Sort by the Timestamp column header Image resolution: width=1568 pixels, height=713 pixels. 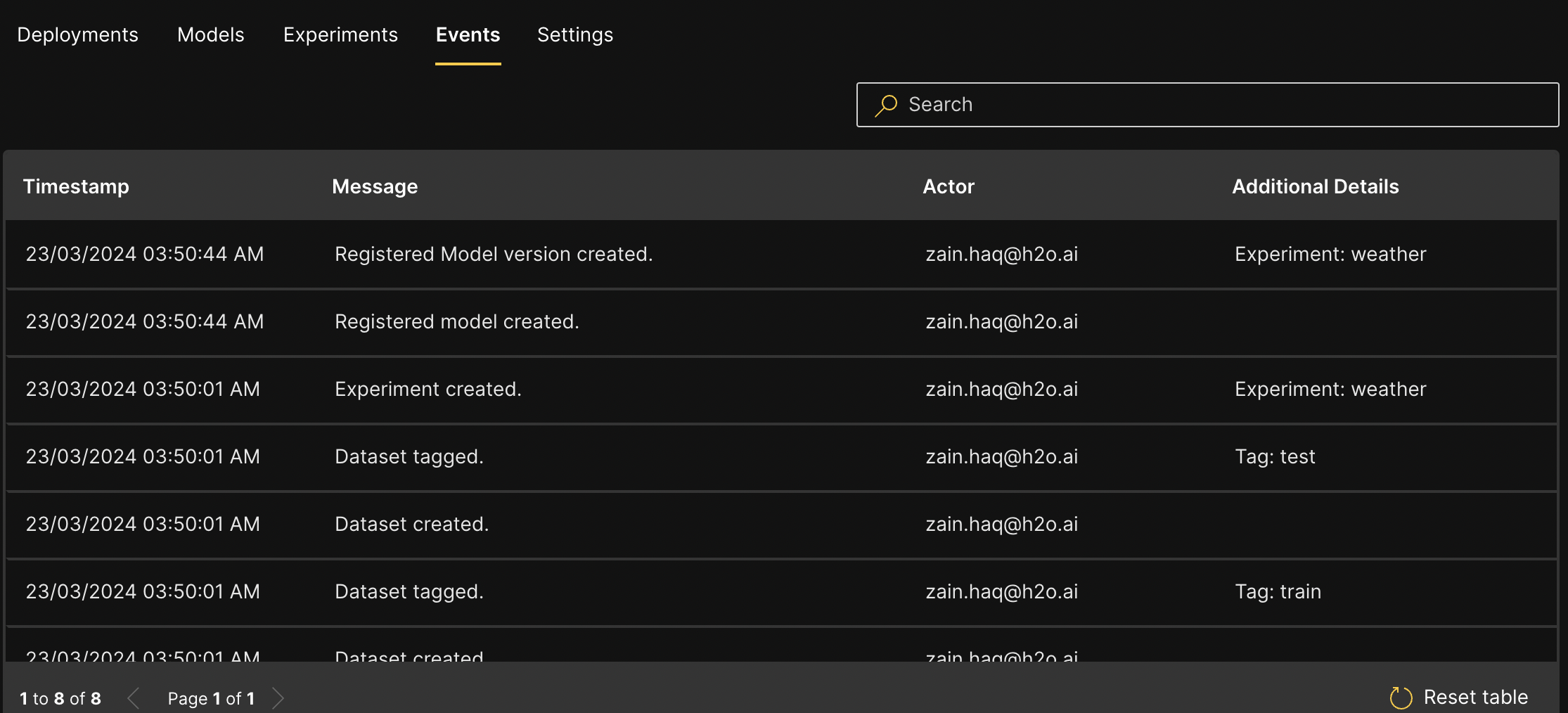click(76, 186)
